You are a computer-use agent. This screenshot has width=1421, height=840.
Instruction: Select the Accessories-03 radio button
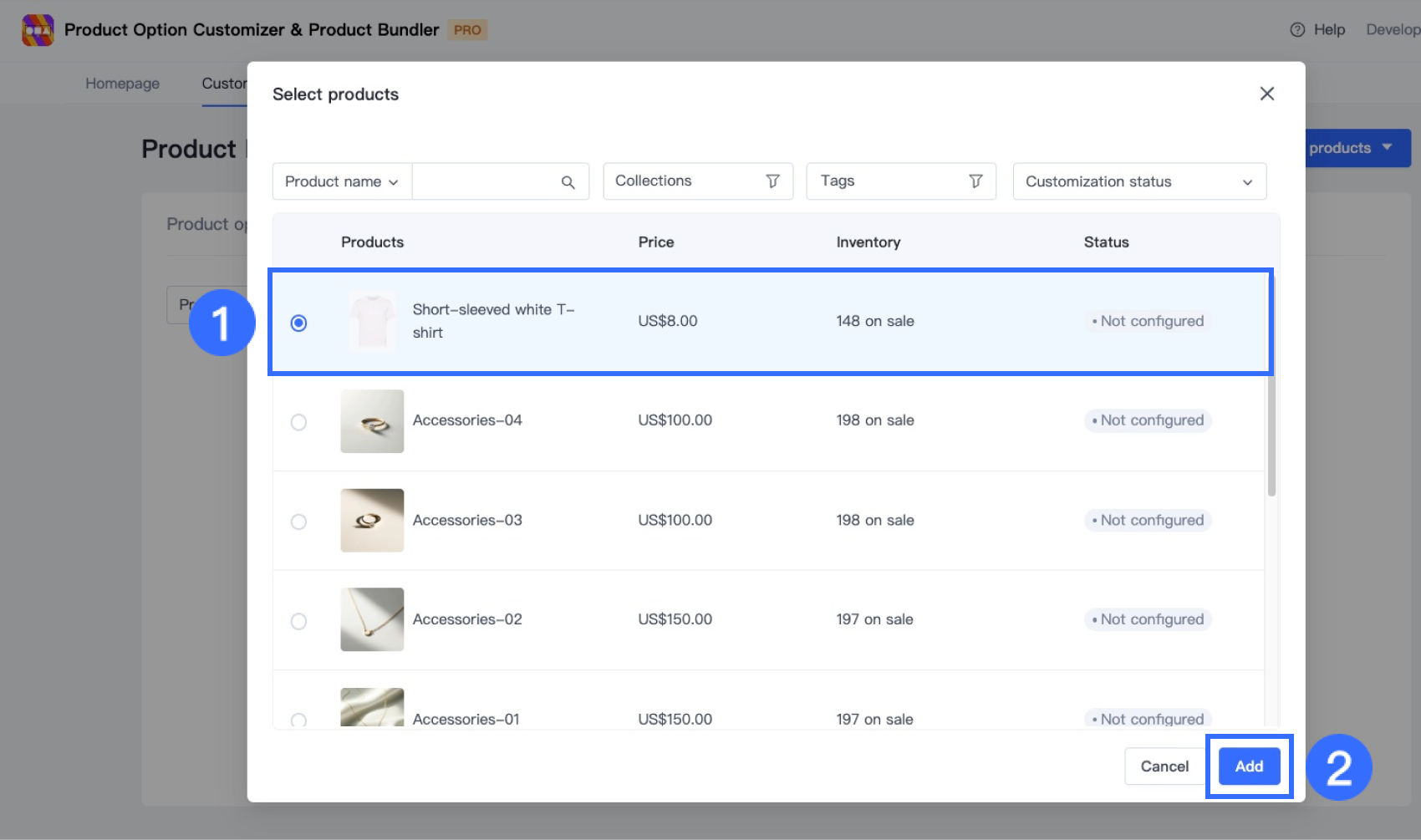pos(298,522)
